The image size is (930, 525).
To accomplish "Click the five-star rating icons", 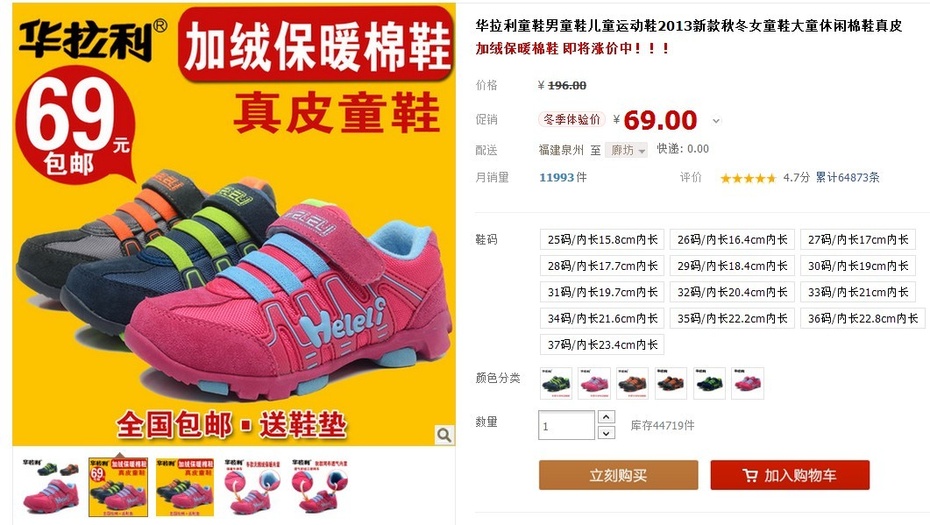I will coord(748,178).
